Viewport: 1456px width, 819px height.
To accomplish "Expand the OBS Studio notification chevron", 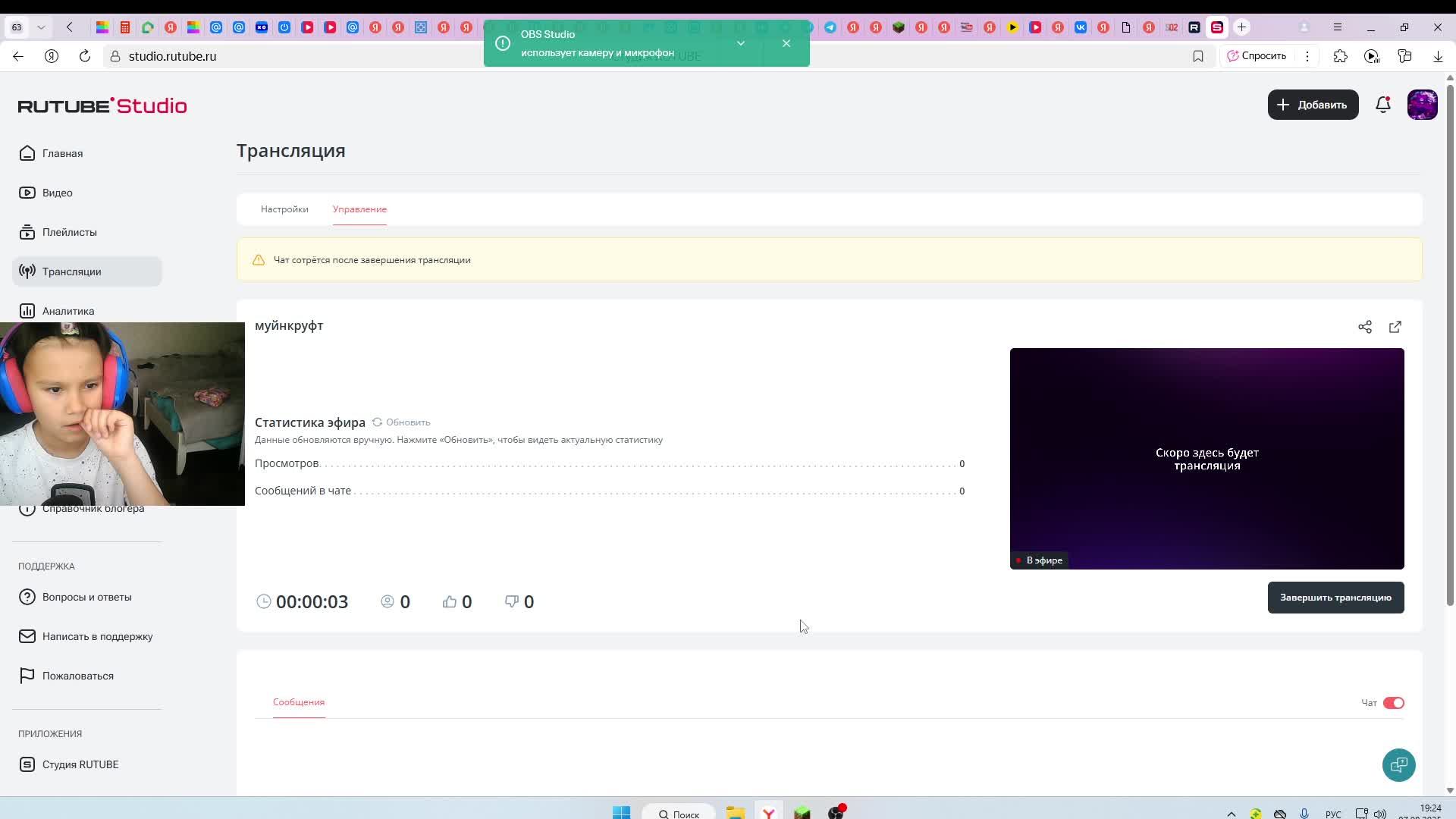I will (741, 43).
